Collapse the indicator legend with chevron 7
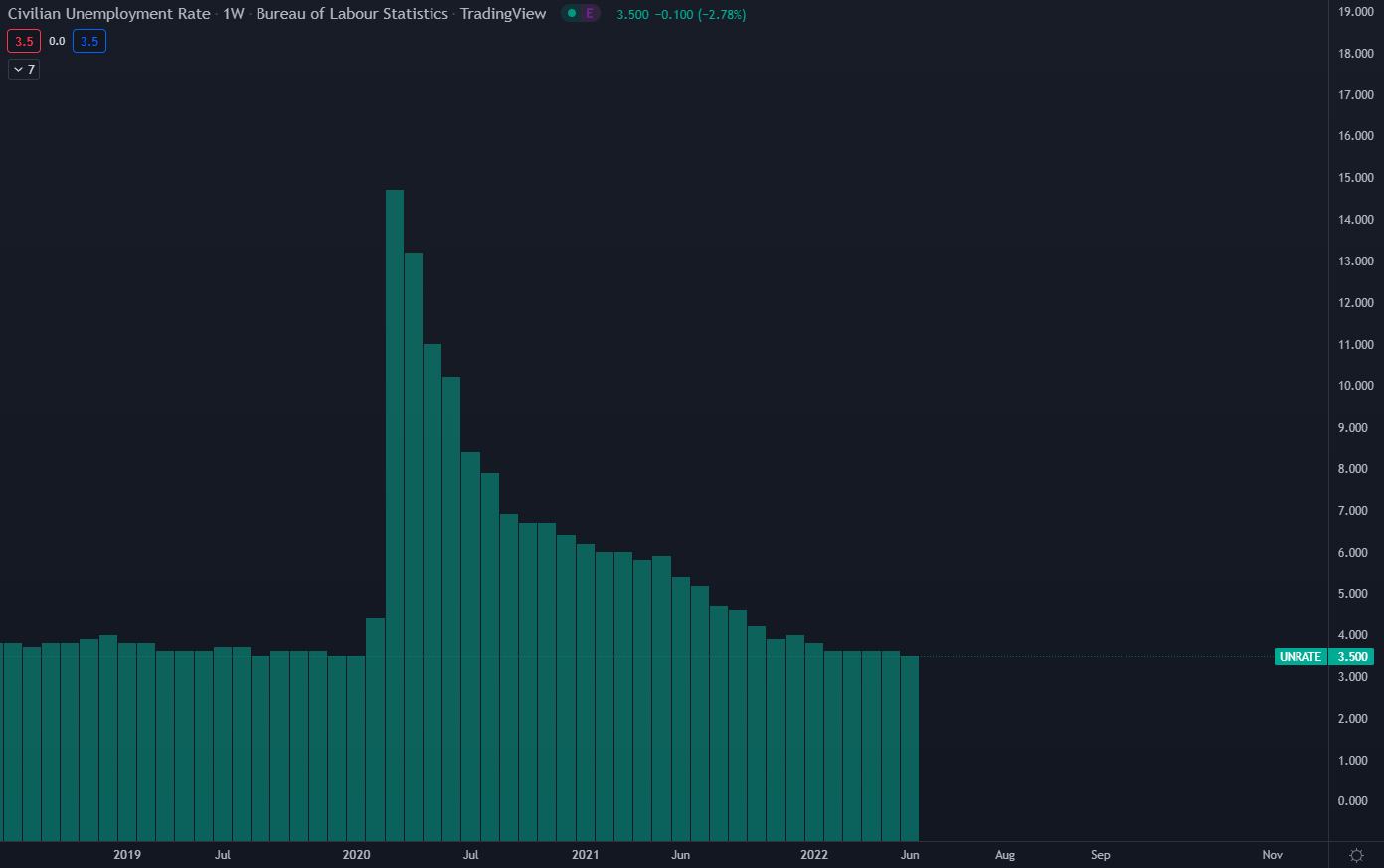 (24, 70)
